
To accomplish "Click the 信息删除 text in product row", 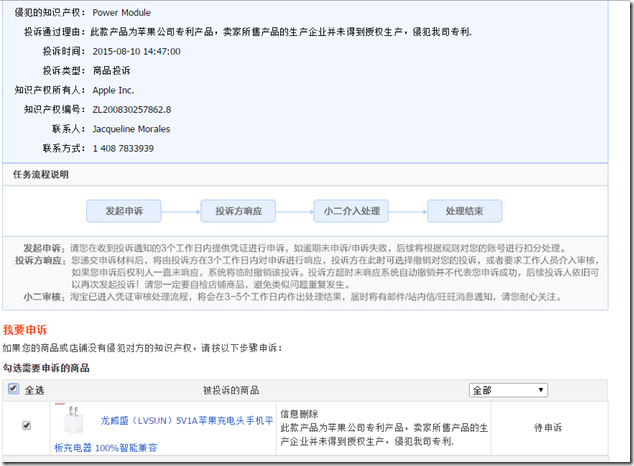I will [x=299, y=414].
